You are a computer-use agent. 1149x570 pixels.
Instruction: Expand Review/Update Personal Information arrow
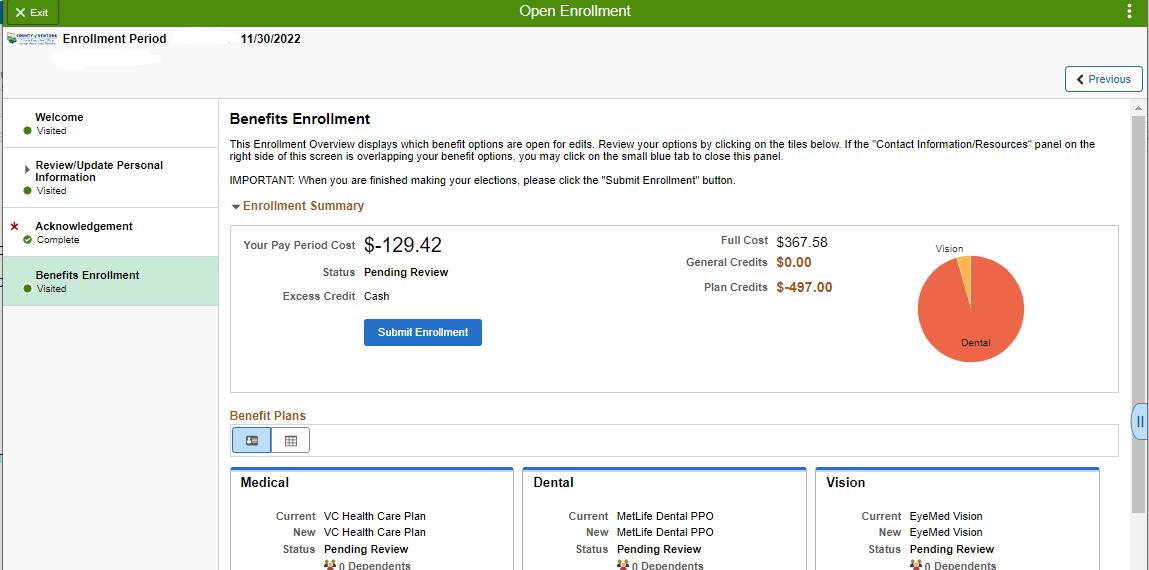tap(27, 169)
